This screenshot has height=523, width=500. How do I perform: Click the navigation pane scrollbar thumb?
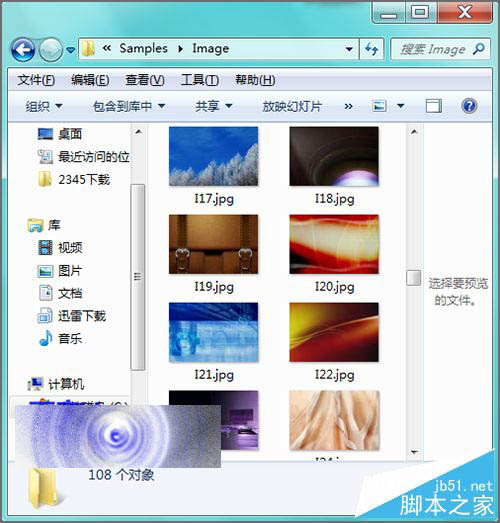(x=138, y=277)
